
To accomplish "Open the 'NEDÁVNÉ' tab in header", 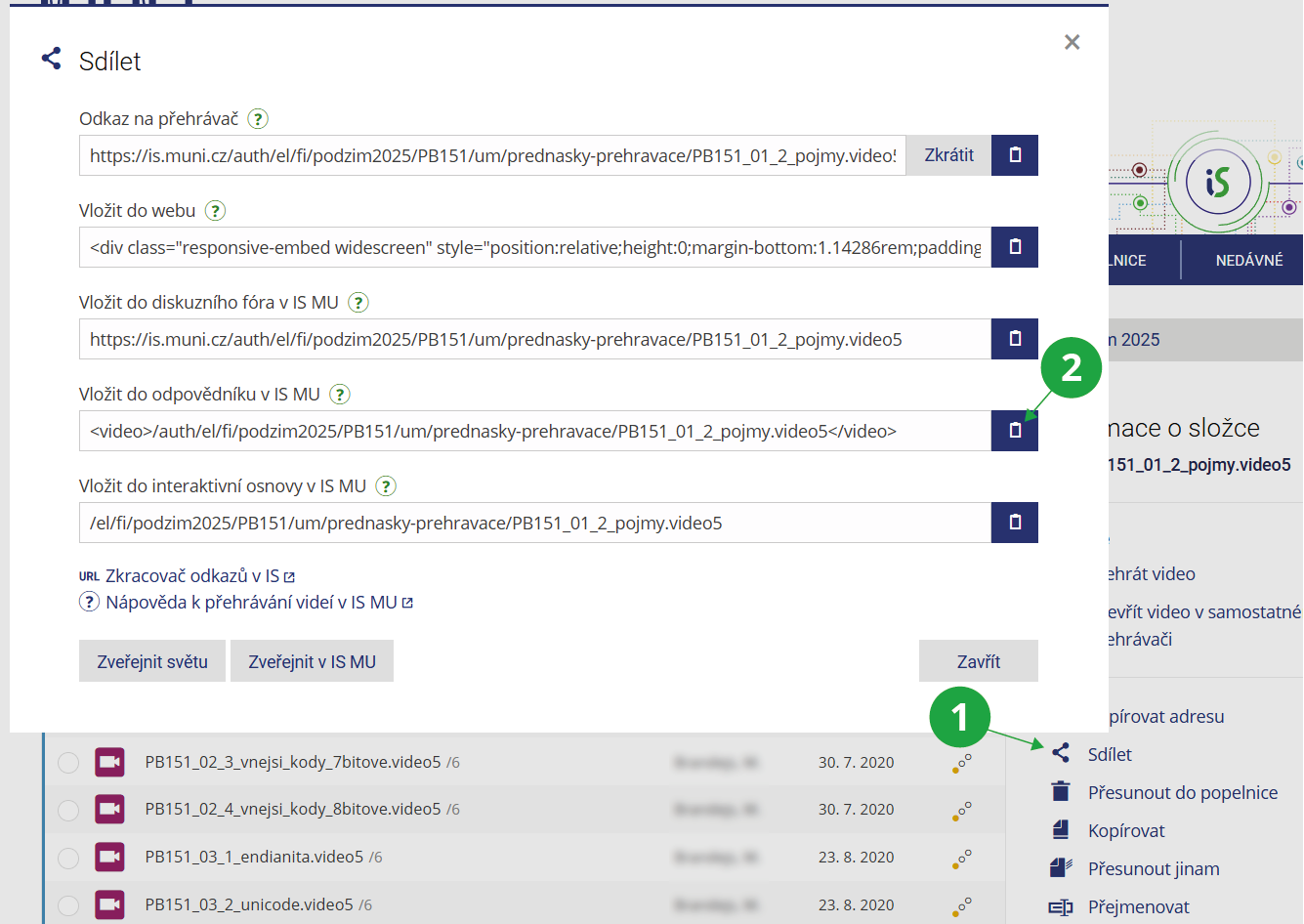I will 1248,261.
